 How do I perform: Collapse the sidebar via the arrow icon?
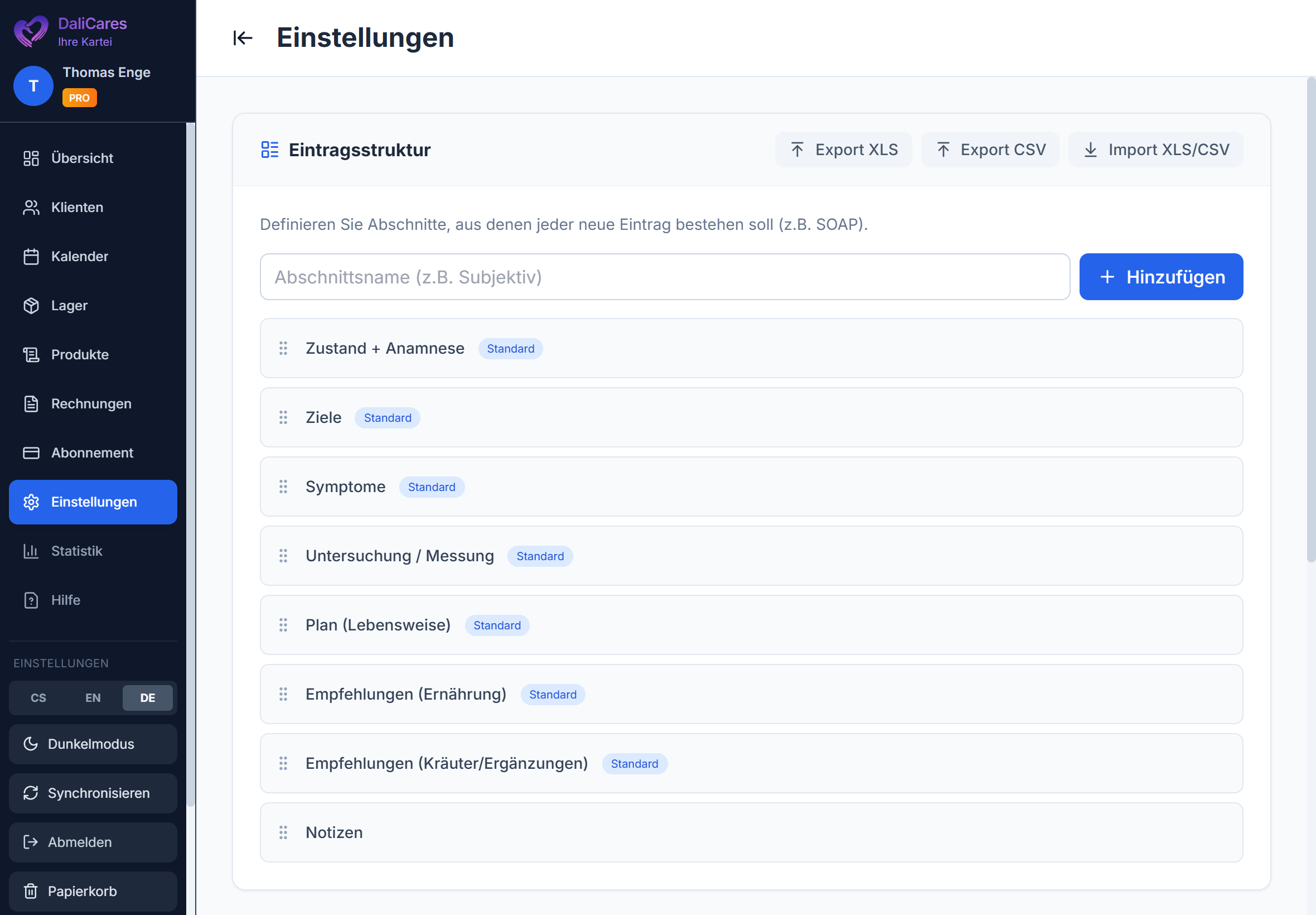(243, 38)
